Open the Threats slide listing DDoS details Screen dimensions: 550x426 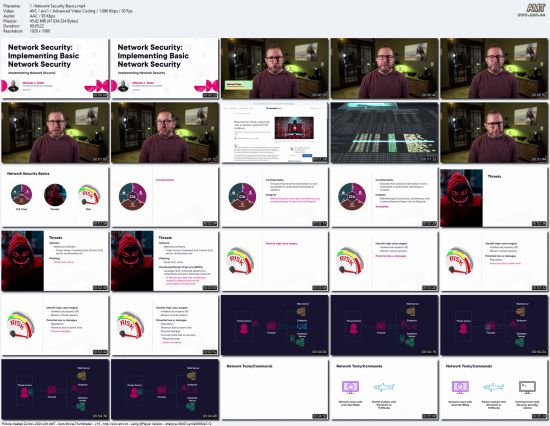[165, 261]
